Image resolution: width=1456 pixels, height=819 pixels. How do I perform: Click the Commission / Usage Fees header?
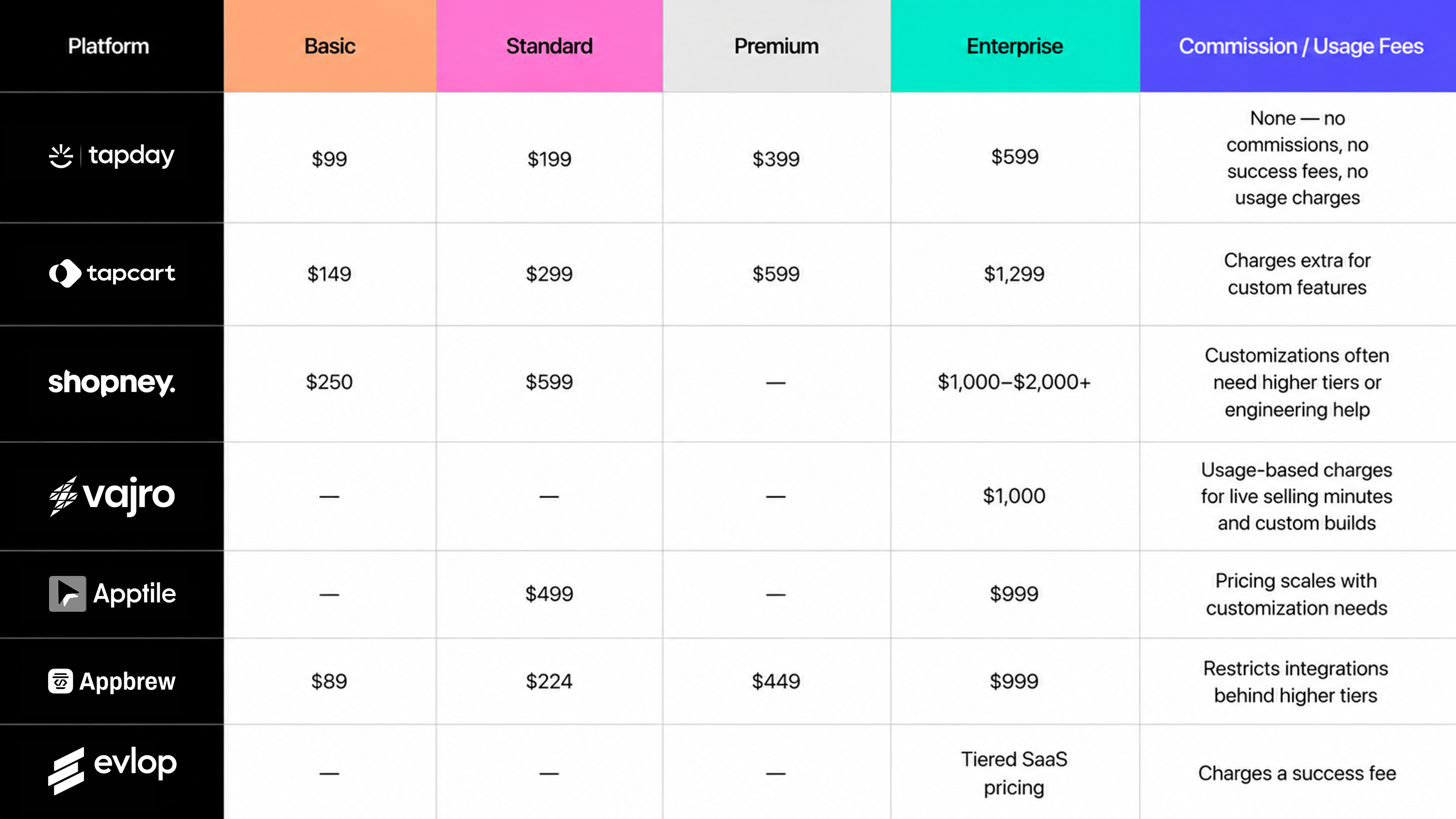point(1301,46)
